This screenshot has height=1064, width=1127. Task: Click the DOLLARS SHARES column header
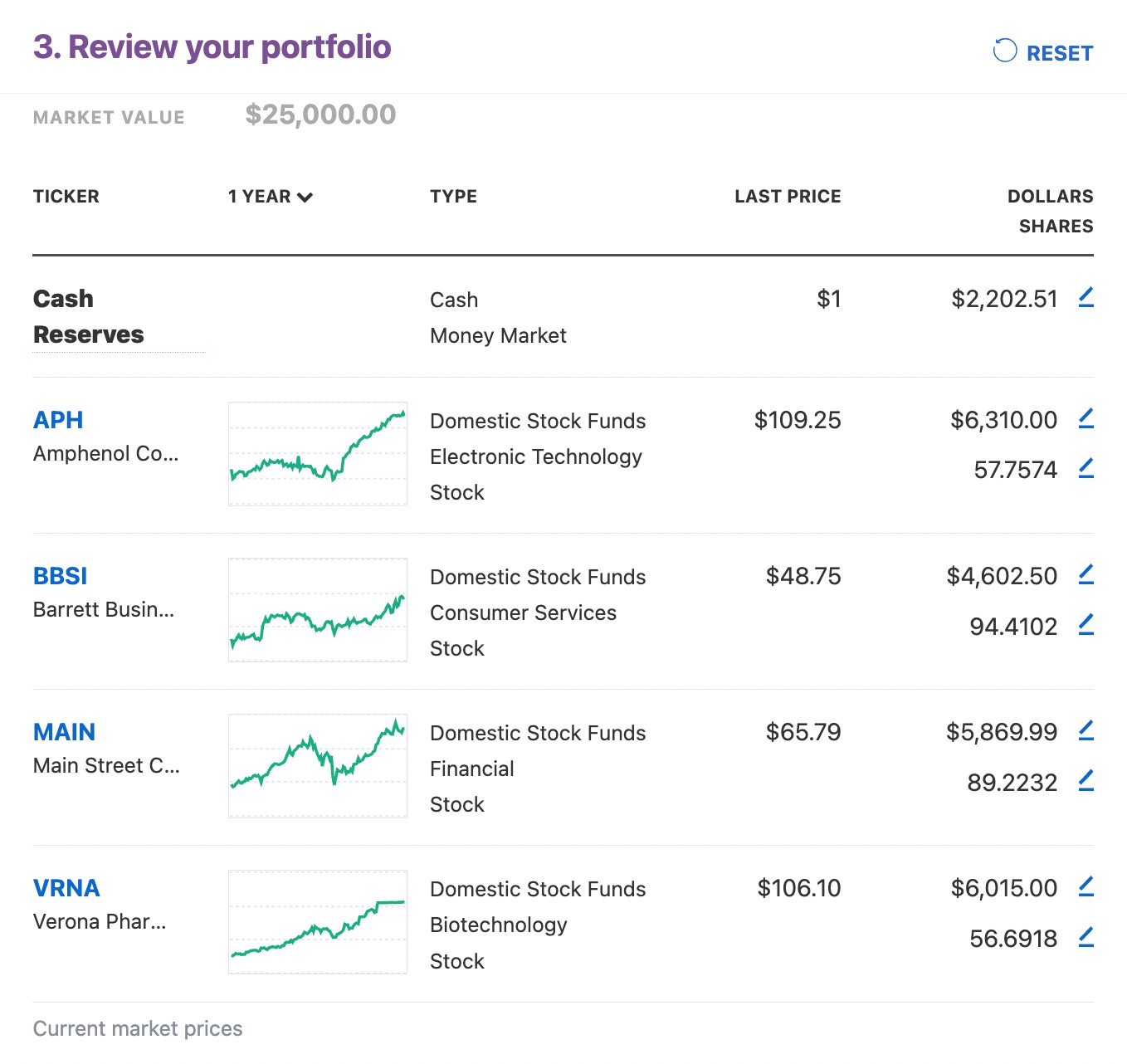coord(1051,212)
